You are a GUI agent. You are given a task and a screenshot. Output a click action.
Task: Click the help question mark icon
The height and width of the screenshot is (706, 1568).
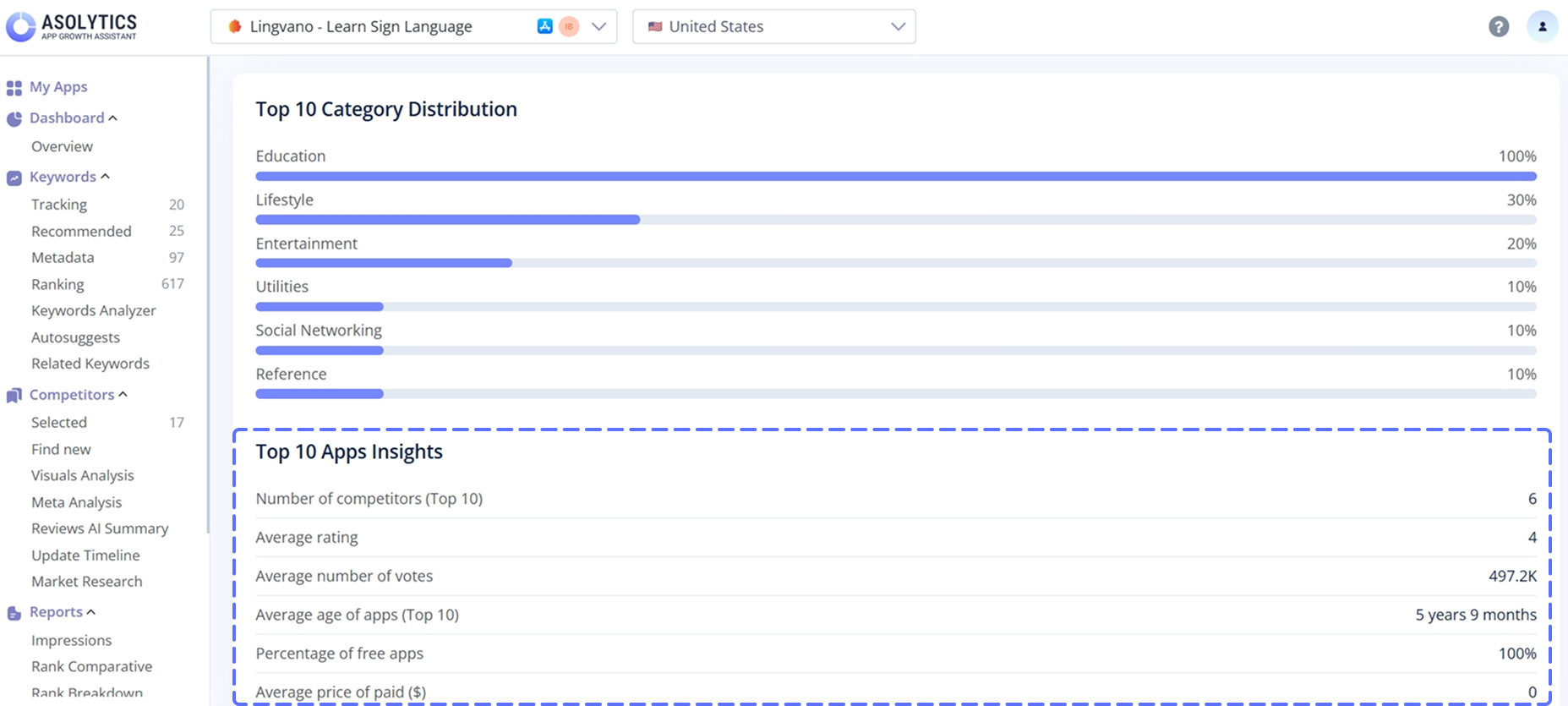[x=1498, y=26]
